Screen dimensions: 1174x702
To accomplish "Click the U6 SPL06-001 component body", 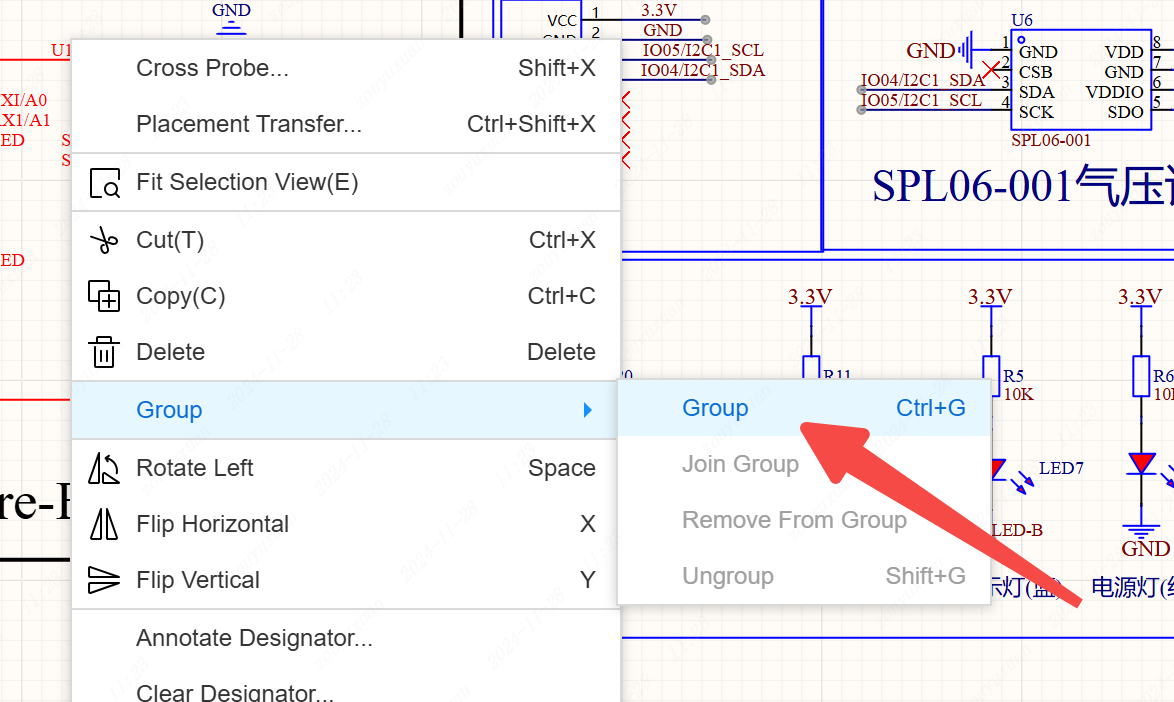I will [x=1080, y=82].
